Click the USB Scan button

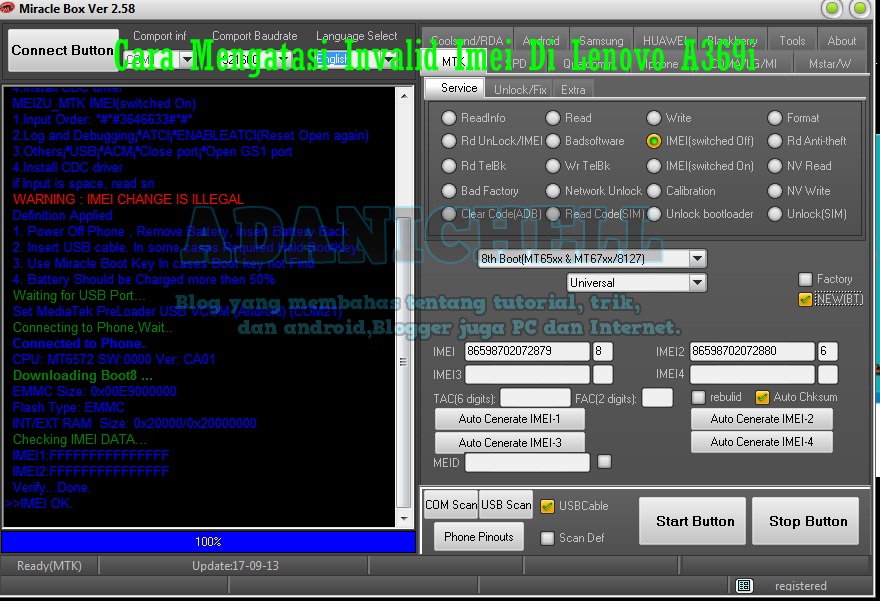point(506,504)
